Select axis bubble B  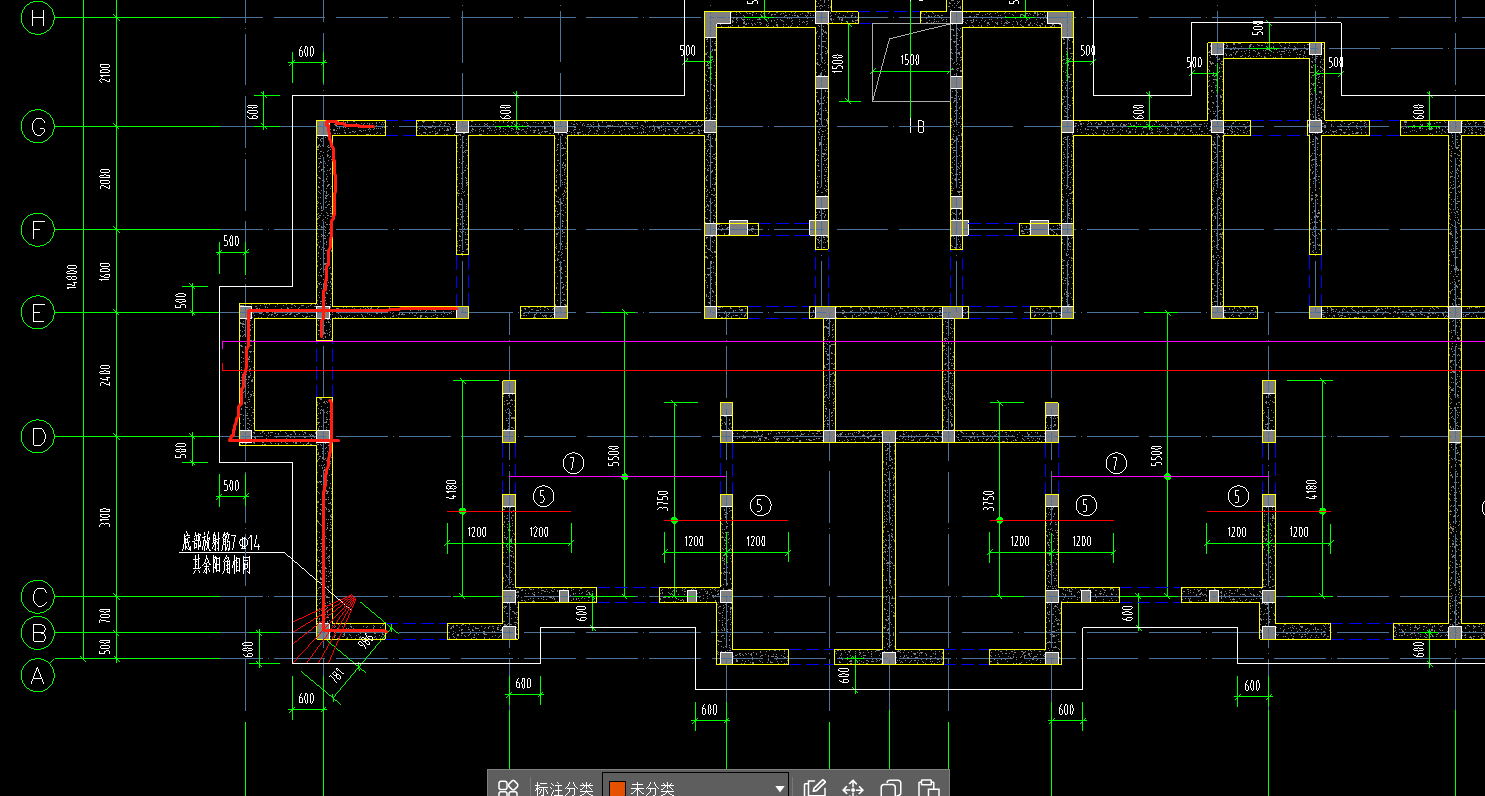pyautogui.click(x=38, y=633)
